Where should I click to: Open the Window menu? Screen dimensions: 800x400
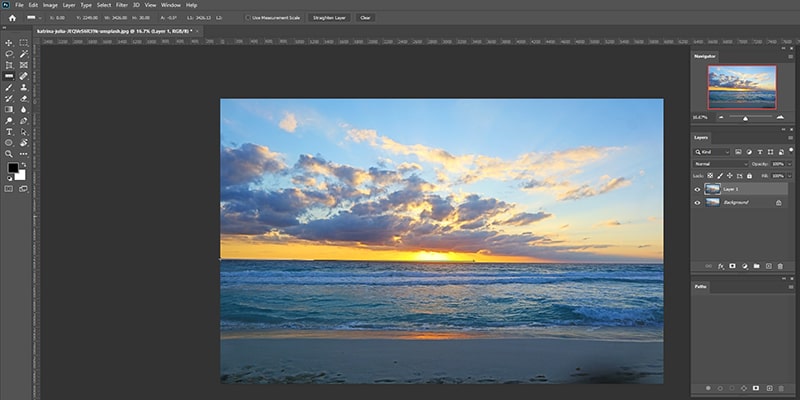pos(171,5)
